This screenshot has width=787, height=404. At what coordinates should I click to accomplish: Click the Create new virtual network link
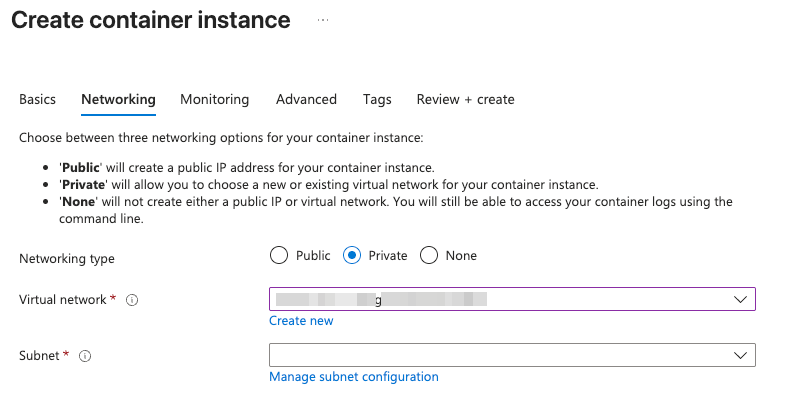301,321
